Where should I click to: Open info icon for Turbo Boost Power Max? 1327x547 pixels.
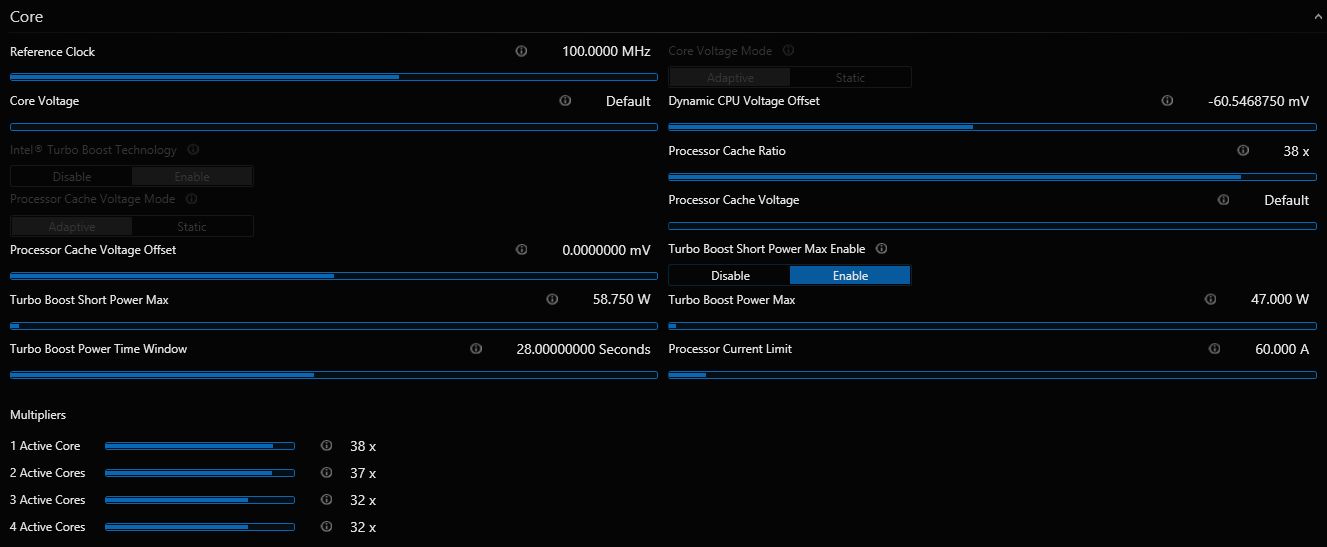pos(1210,299)
